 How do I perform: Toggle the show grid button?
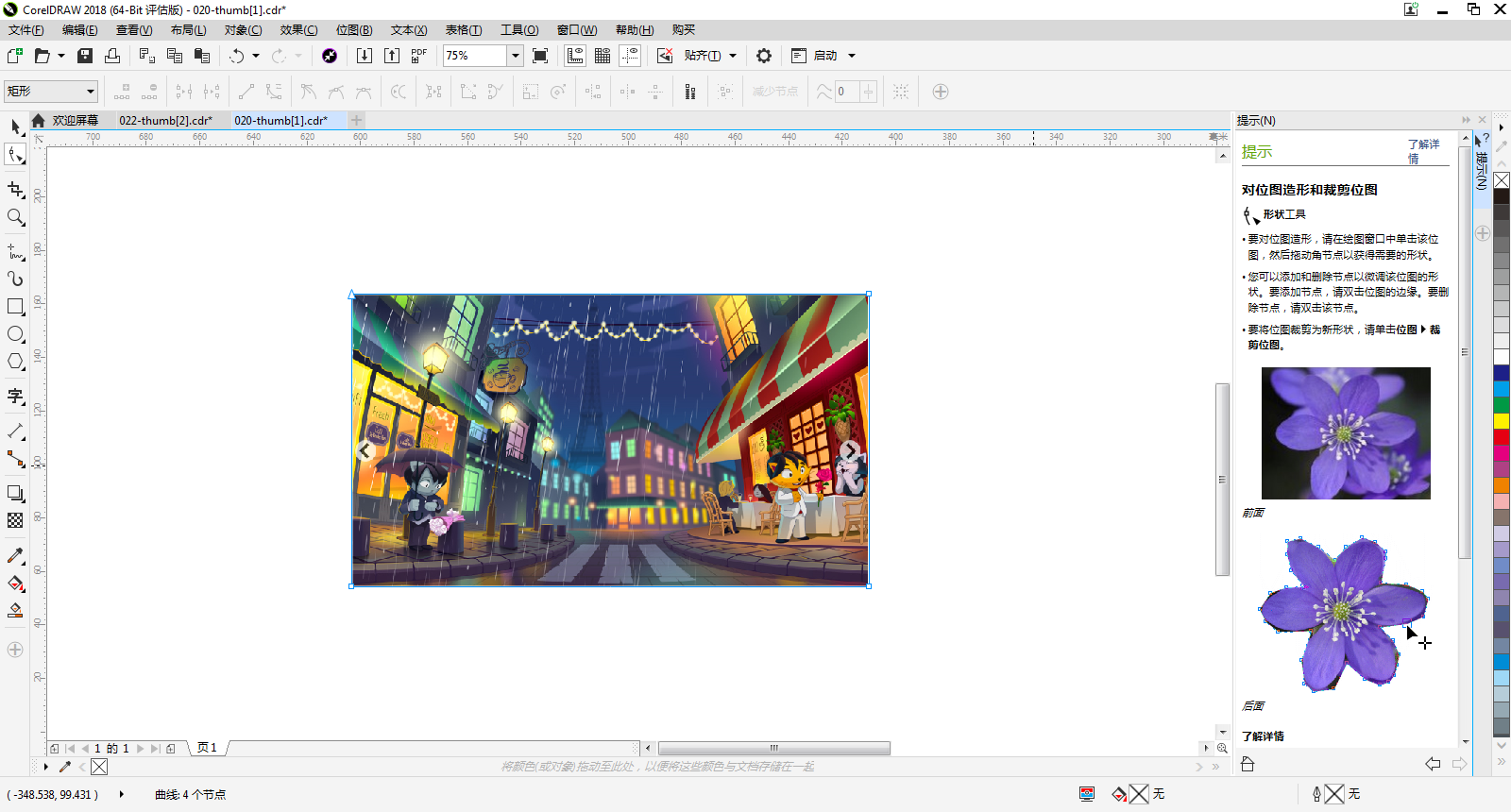(x=603, y=56)
